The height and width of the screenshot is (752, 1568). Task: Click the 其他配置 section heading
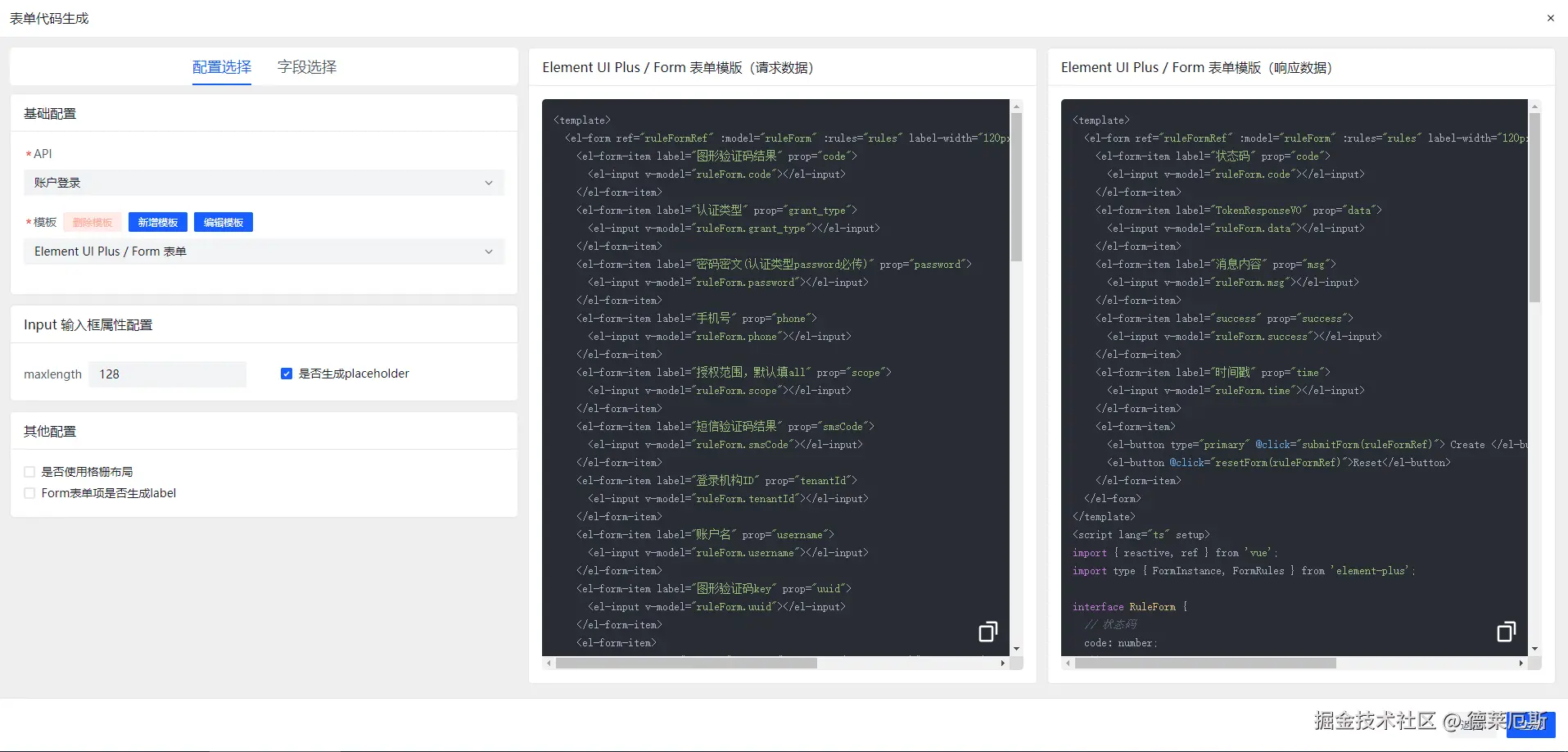(50, 432)
